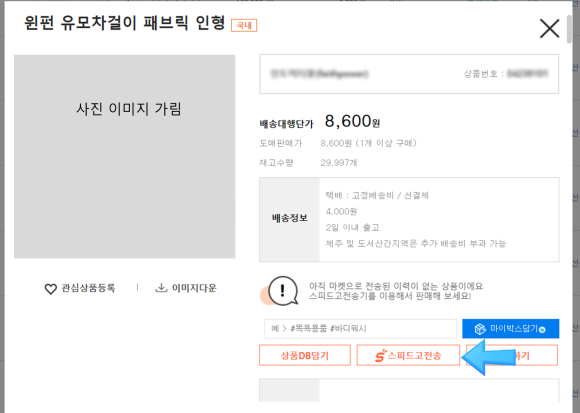580x413 pixels.
Task: Click the 국내 badge next to the product title
Action: (x=244, y=25)
